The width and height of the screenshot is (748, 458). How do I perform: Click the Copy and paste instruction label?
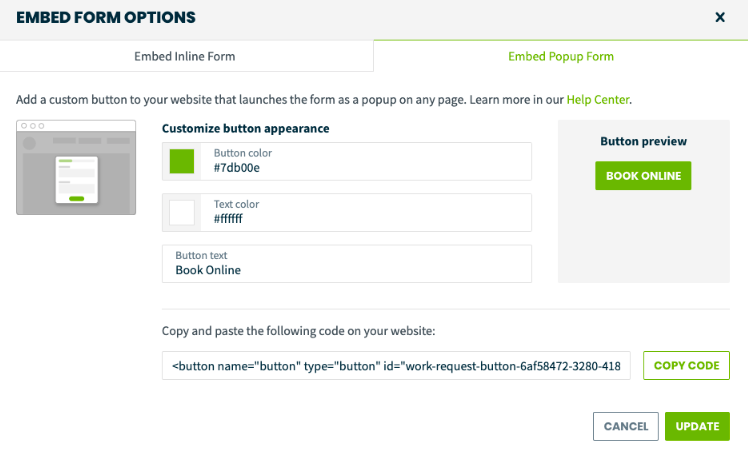tap(298, 331)
